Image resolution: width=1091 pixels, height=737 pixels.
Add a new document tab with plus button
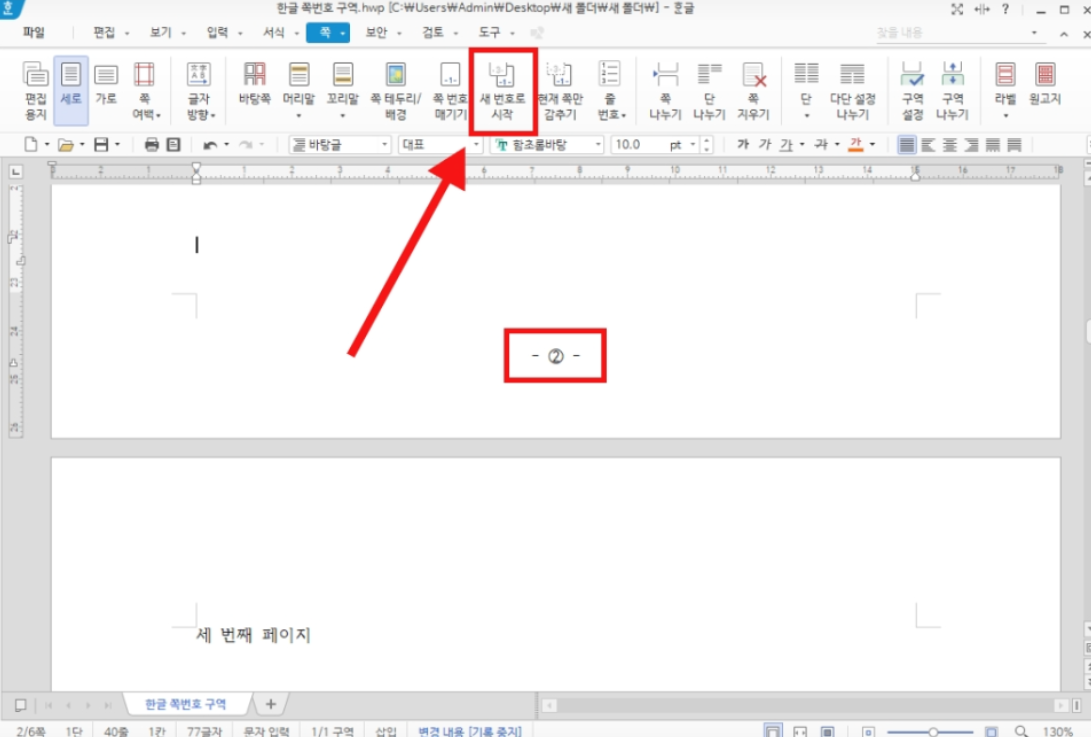pos(270,704)
